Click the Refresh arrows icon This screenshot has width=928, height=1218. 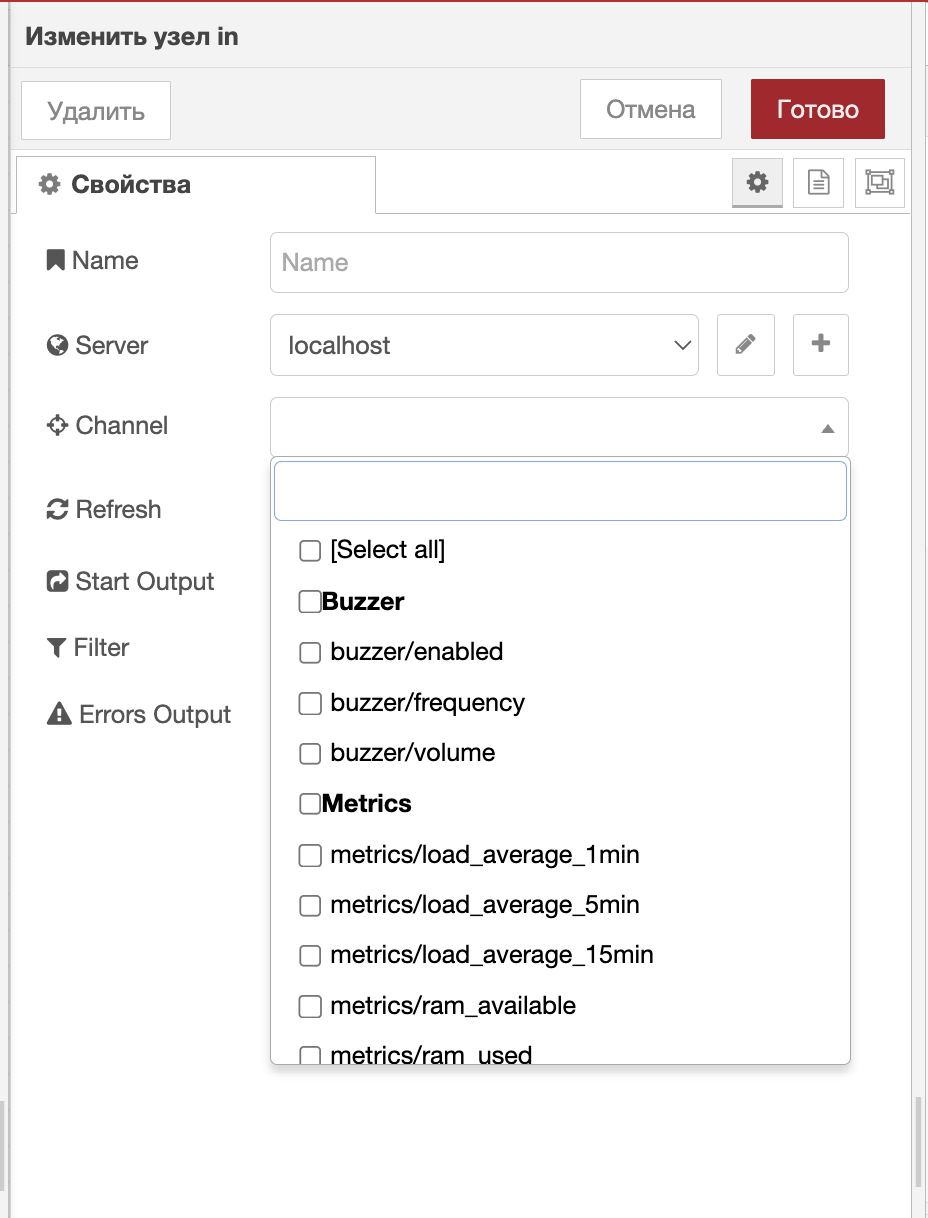pos(57,510)
